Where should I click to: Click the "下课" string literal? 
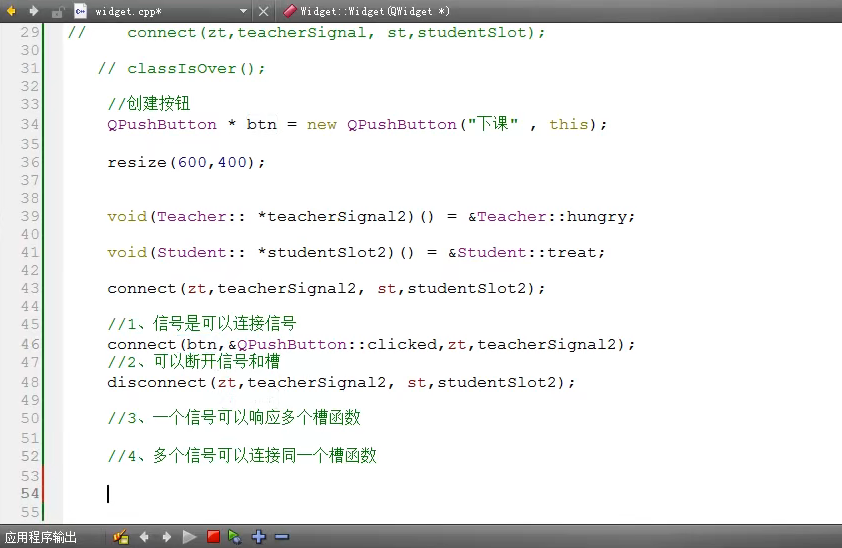(x=492, y=124)
